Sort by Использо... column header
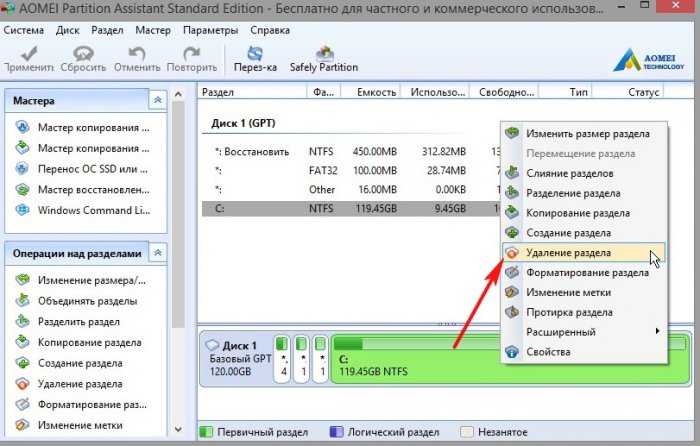This screenshot has height=446, width=700. 436,92
